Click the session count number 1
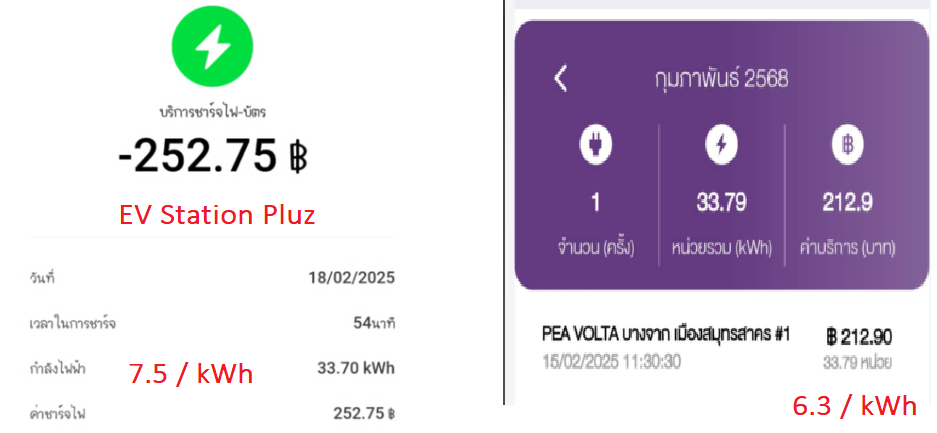Image resolution: width=937 pixels, height=433 pixels. (x=595, y=203)
